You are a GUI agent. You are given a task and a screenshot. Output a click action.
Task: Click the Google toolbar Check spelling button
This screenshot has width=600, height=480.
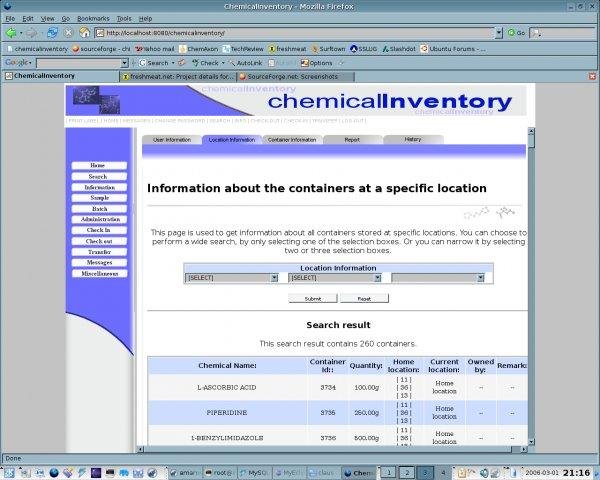pyautogui.click(x=205, y=63)
